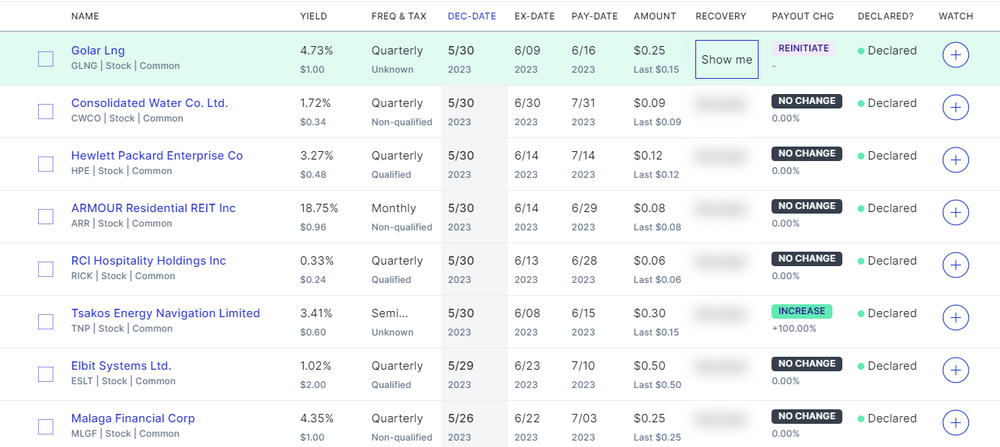Add Tsakos Energy Navigation to watchlist
Viewport: 1000px width, 447px height.
955,318
